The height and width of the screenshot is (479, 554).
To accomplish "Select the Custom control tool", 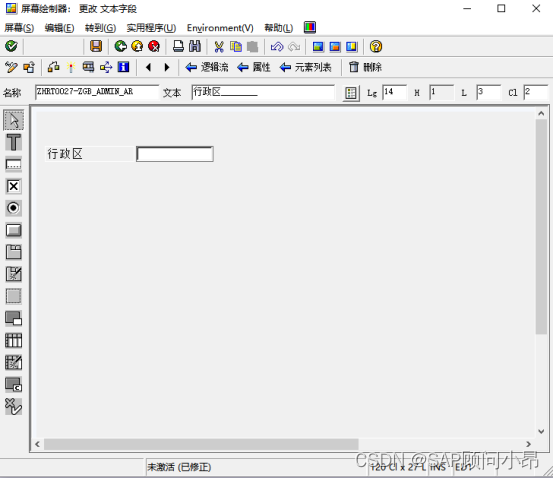I will click(13, 384).
